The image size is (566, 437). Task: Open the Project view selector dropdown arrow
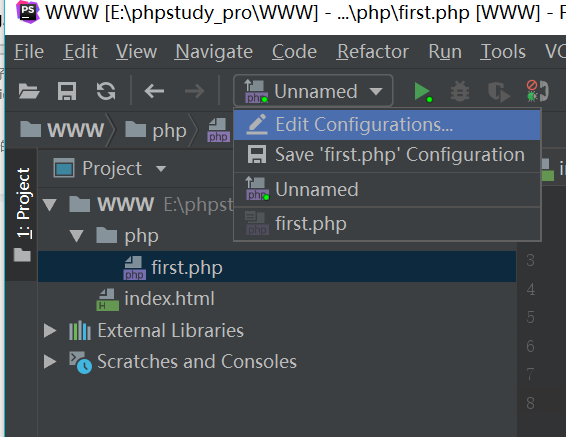pos(161,169)
